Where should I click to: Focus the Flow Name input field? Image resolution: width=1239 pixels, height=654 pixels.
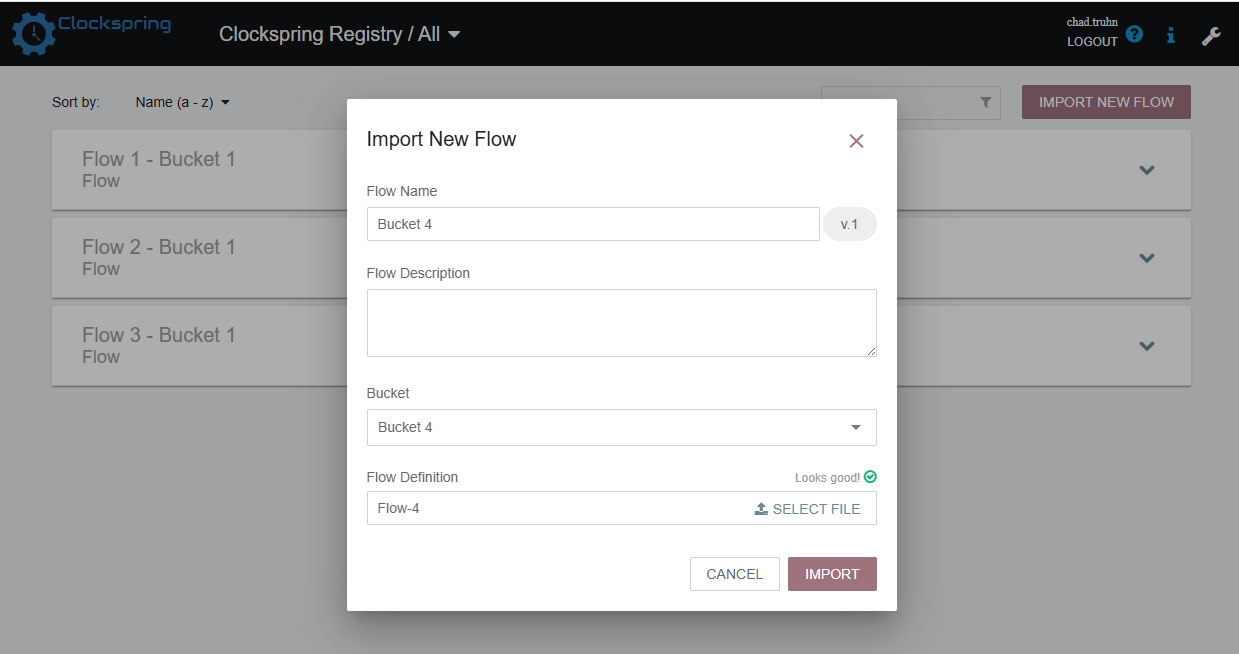coord(593,224)
